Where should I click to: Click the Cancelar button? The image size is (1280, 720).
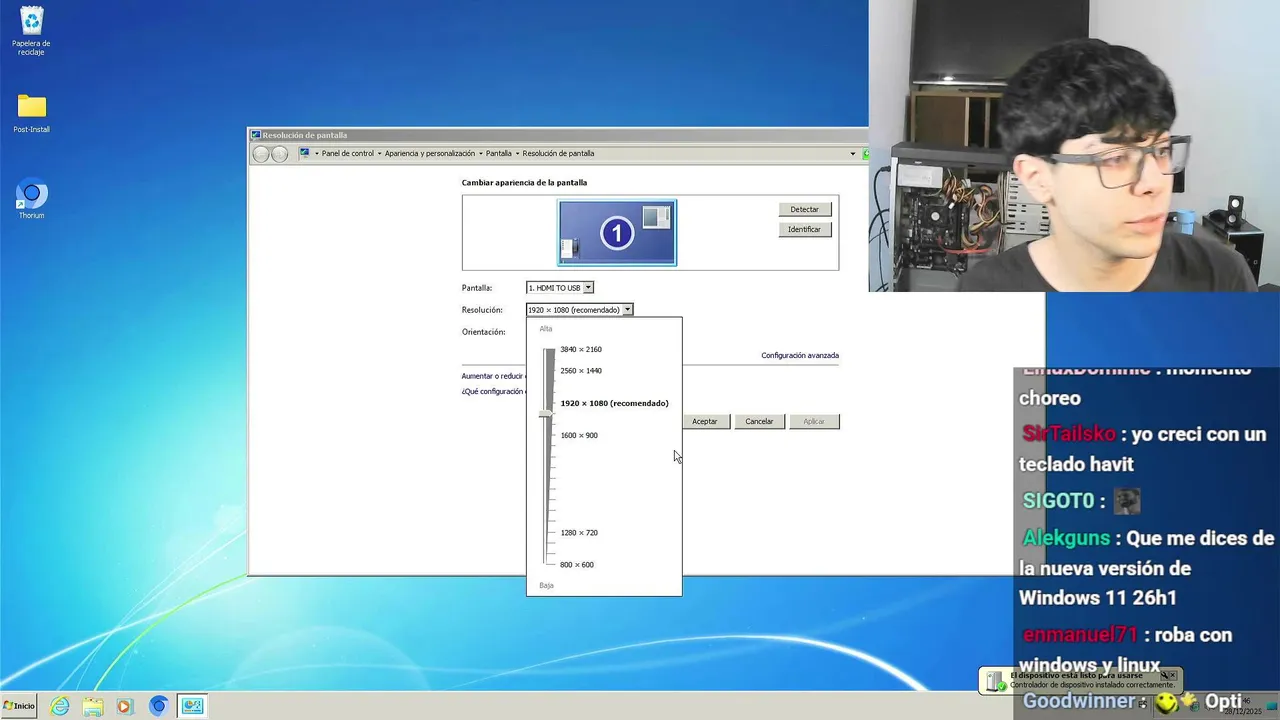759,421
